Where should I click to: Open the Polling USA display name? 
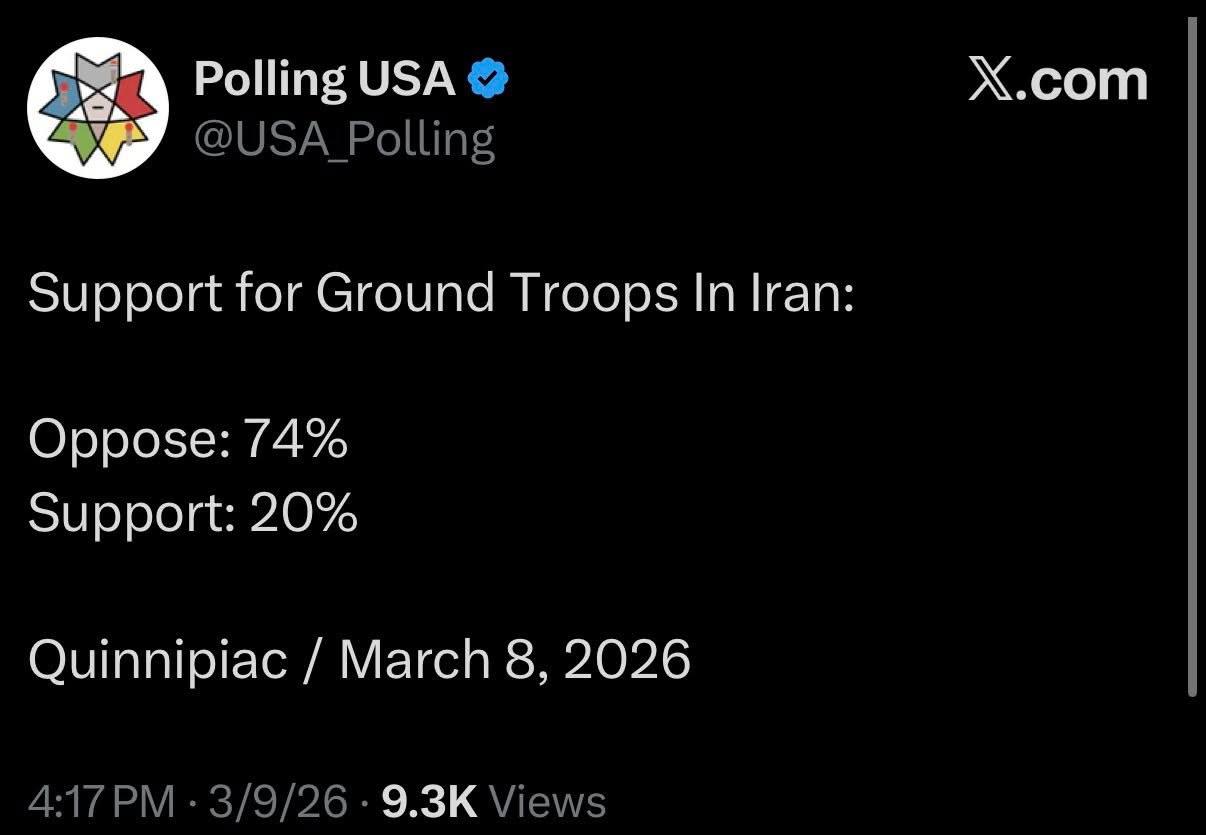click(x=325, y=79)
